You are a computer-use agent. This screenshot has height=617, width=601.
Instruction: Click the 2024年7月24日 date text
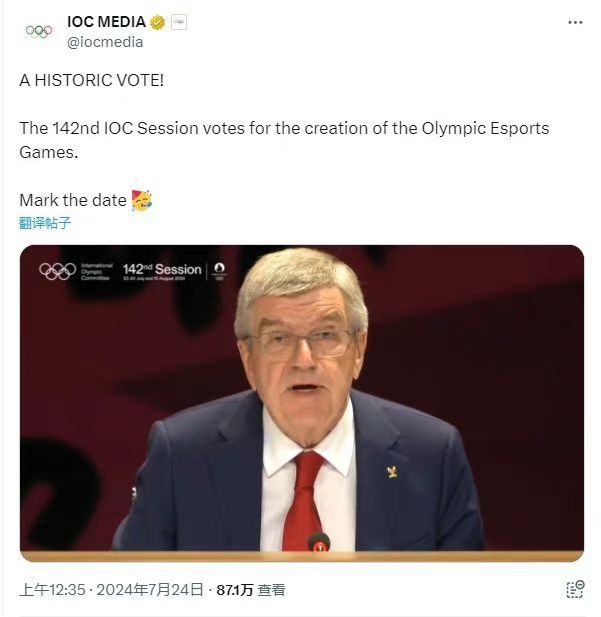pos(150,590)
